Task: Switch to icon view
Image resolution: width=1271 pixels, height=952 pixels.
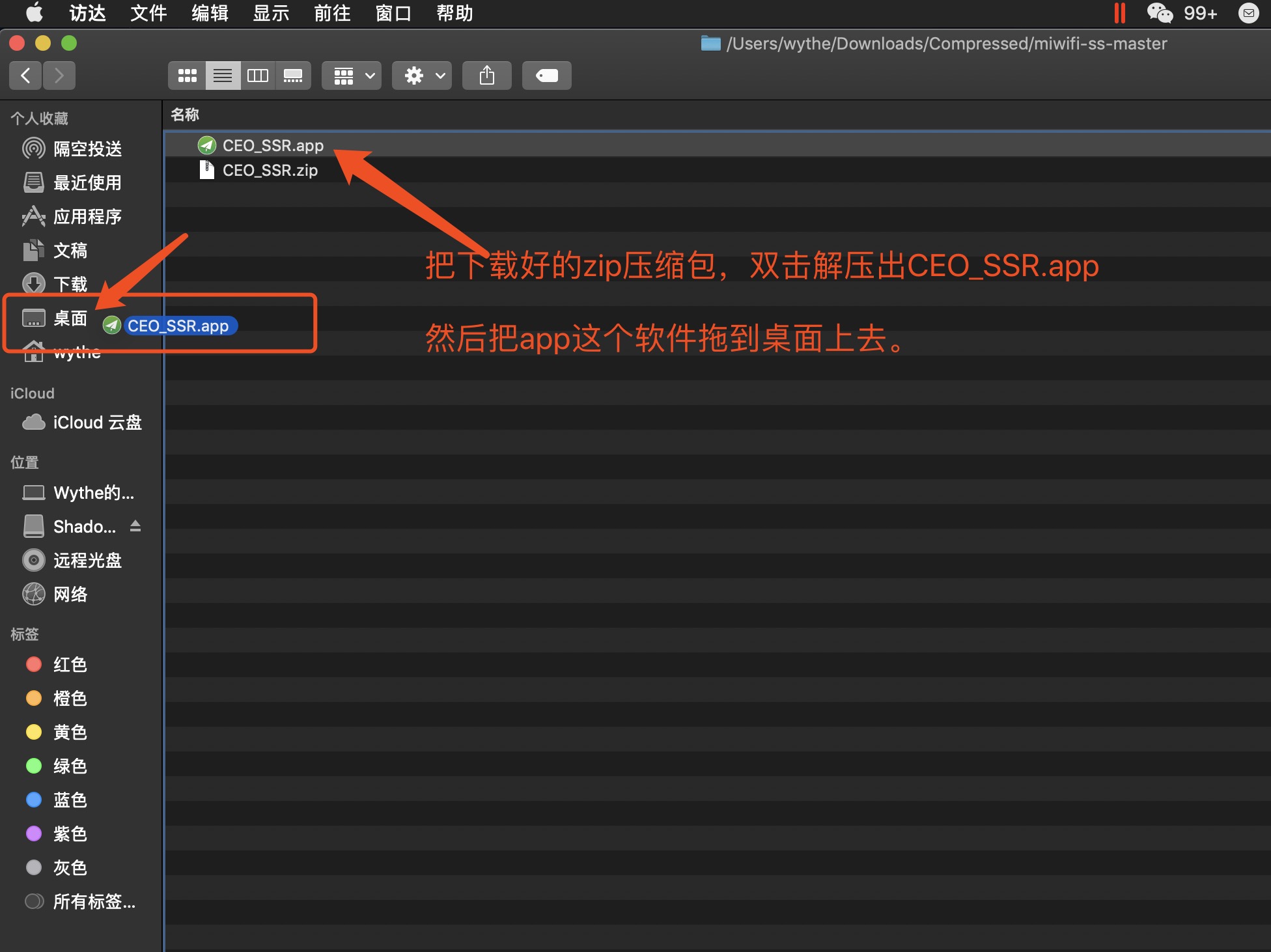Action: click(x=187, y=76)
